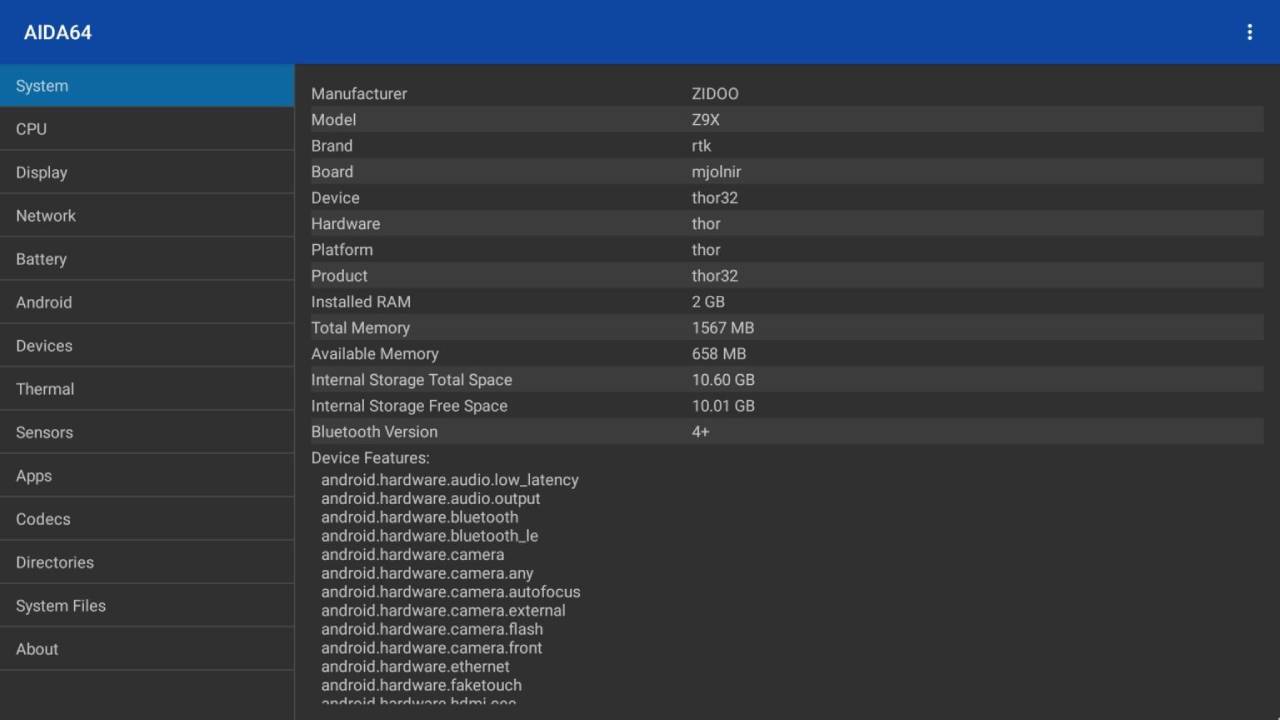The width and height of the screenshot is (1280, 720).
Task: Select Internal Storage Total Space 10.60 GB
Action: [x=787, y=380]
